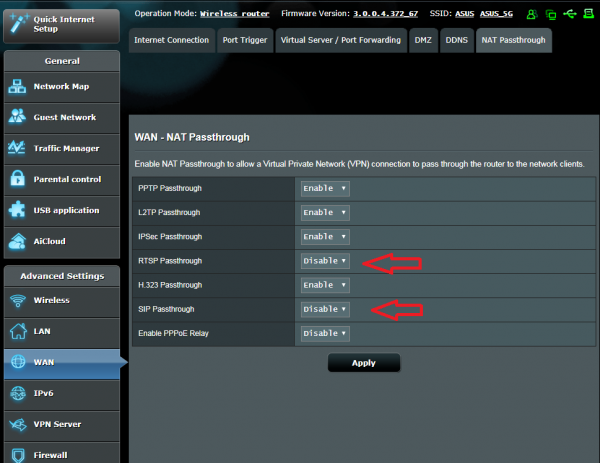Open the SIP Passthrough dropdown

coord(325,309)
